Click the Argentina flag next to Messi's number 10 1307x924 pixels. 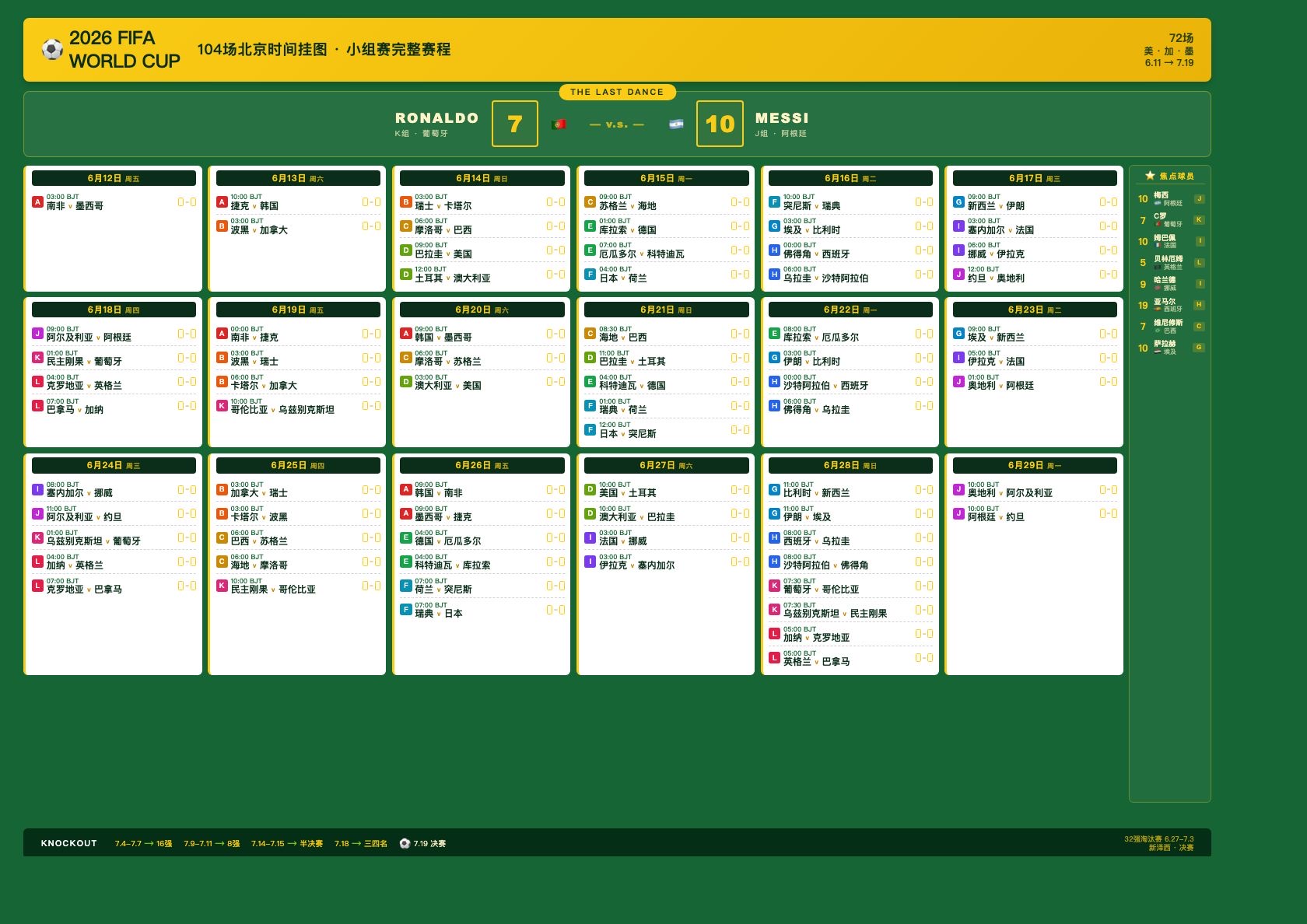click(676, 124)
